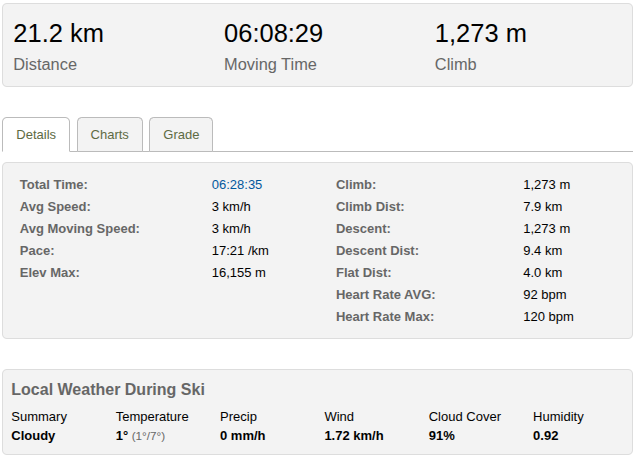Screen dimensions: 637x459
Task: Switch to the Details tab
Action: [36, 135]
